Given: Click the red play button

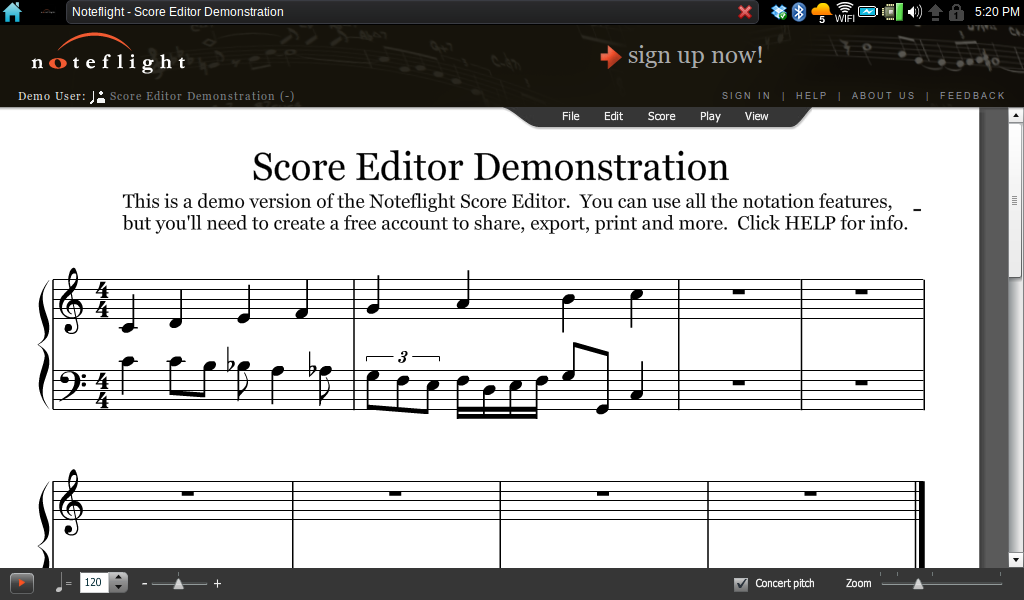Looking at the screenshot, I should click(x=22, y=583).
